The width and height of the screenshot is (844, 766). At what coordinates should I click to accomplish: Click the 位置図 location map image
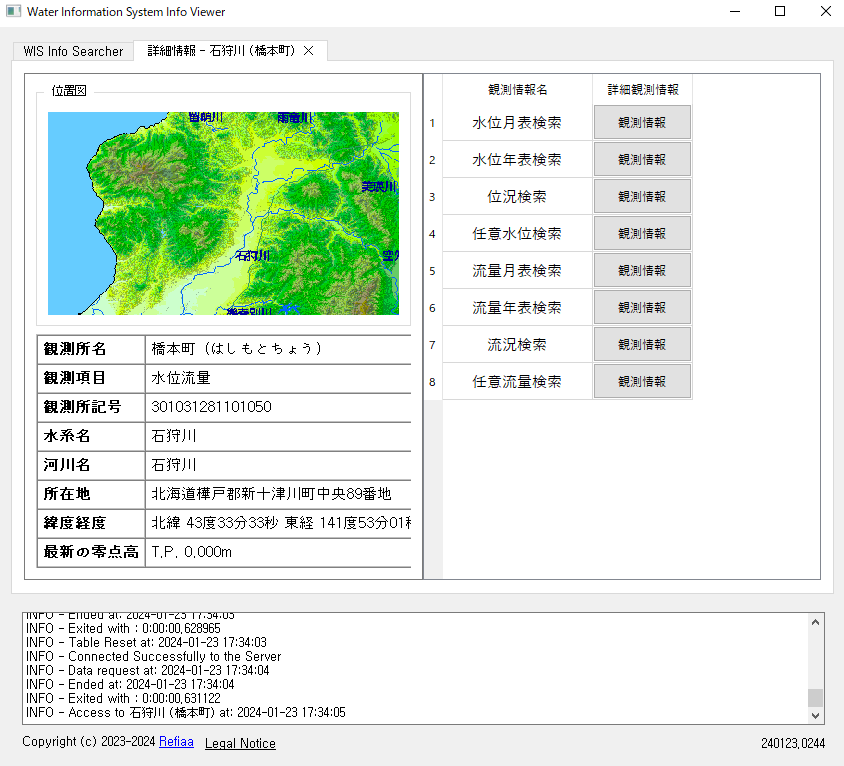pos(223,213)
